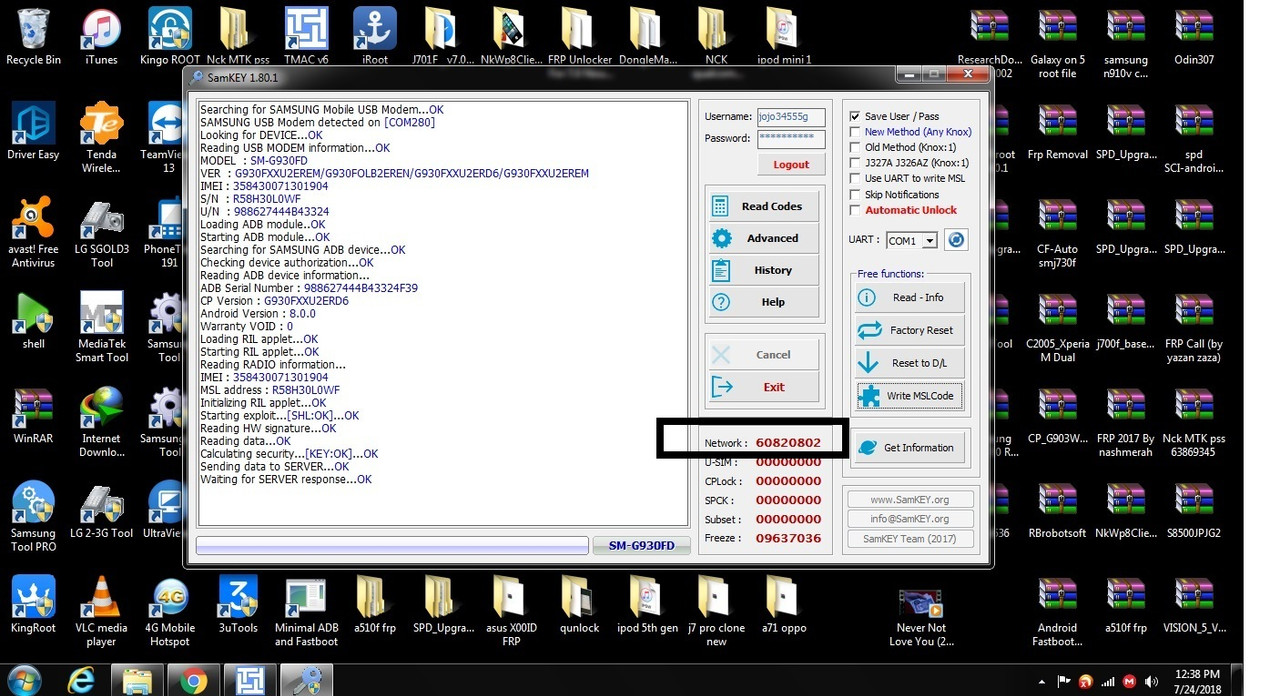Launch iRoot from the desktop
This screenshot has width=1280, height=696.
[375, 37]
